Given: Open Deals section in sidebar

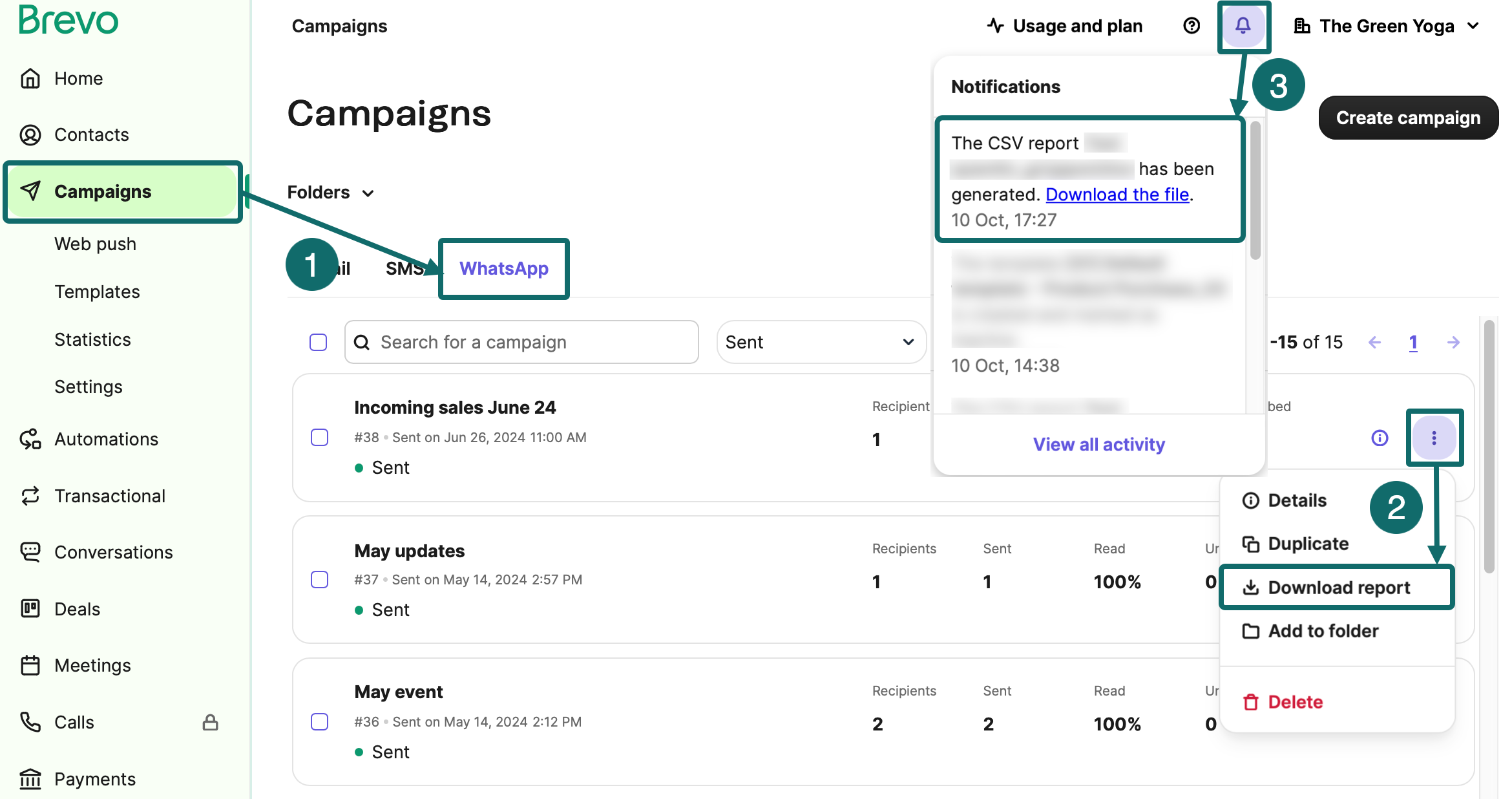Looking at the screenshot, I should pos(77,609).
